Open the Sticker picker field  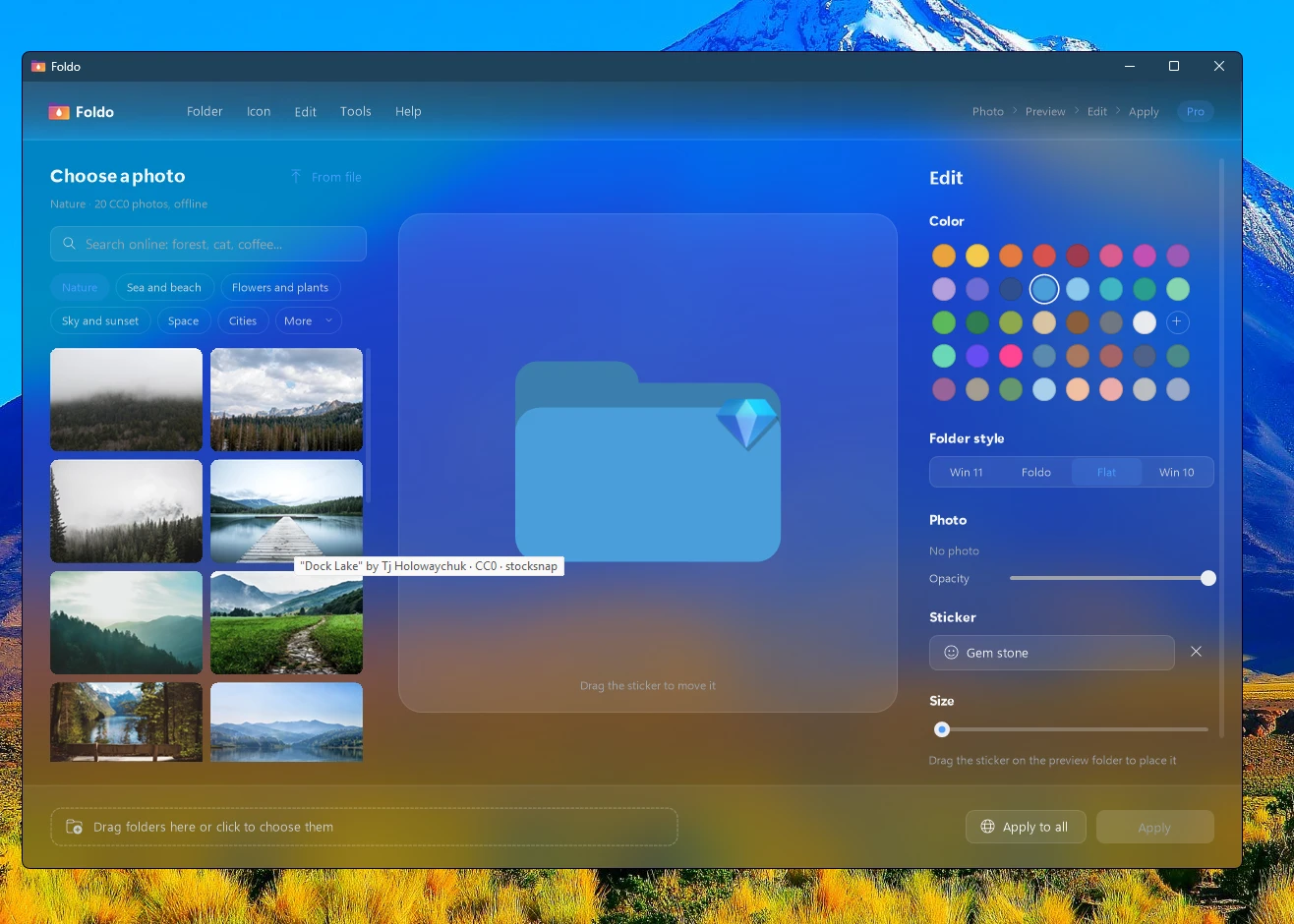click(1051, 653)
